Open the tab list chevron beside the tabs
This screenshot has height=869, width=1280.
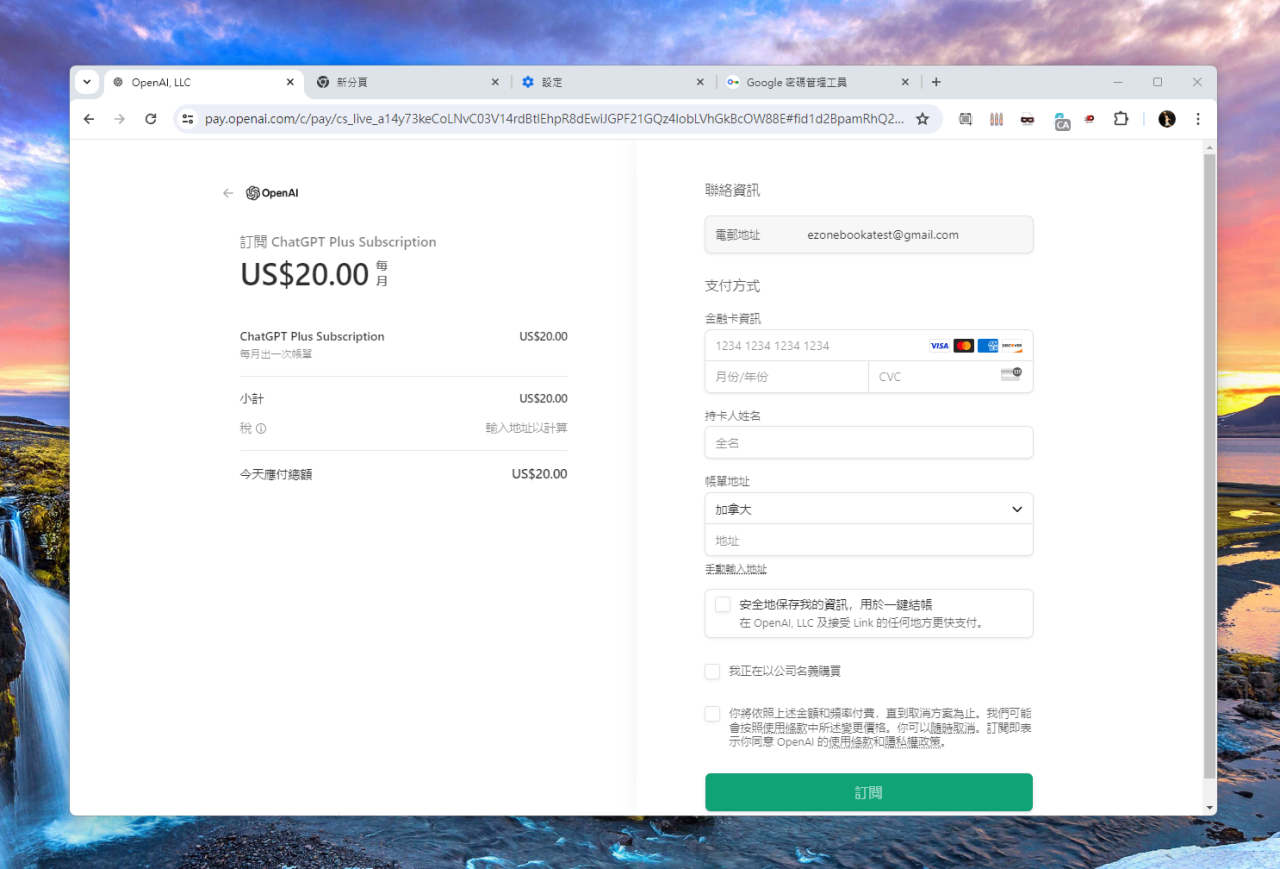click(x=87, y=81)
